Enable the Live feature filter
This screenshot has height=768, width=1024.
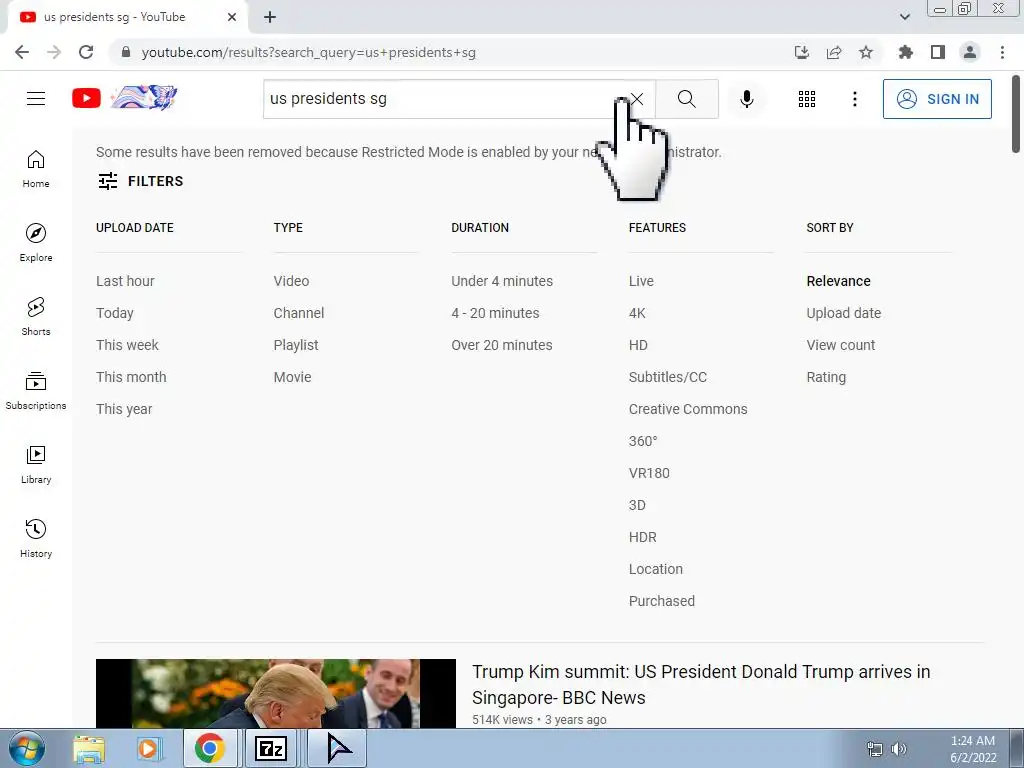[x=641, y=281]
